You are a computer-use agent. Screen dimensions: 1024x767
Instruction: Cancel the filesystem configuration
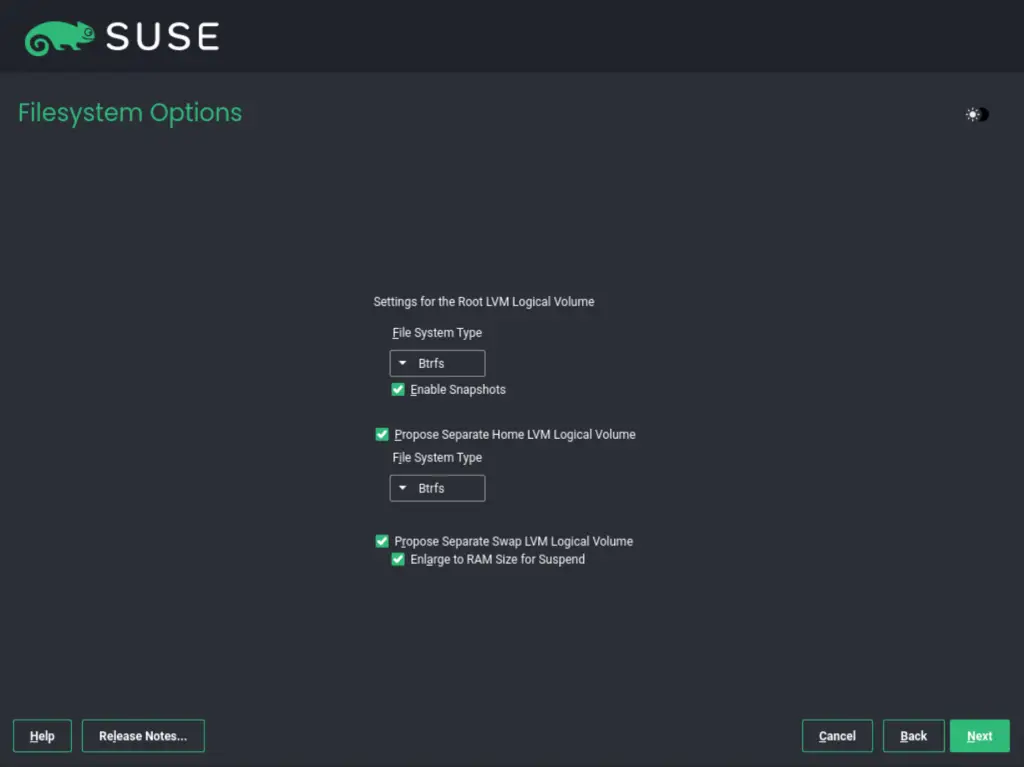tap(837, 735)
